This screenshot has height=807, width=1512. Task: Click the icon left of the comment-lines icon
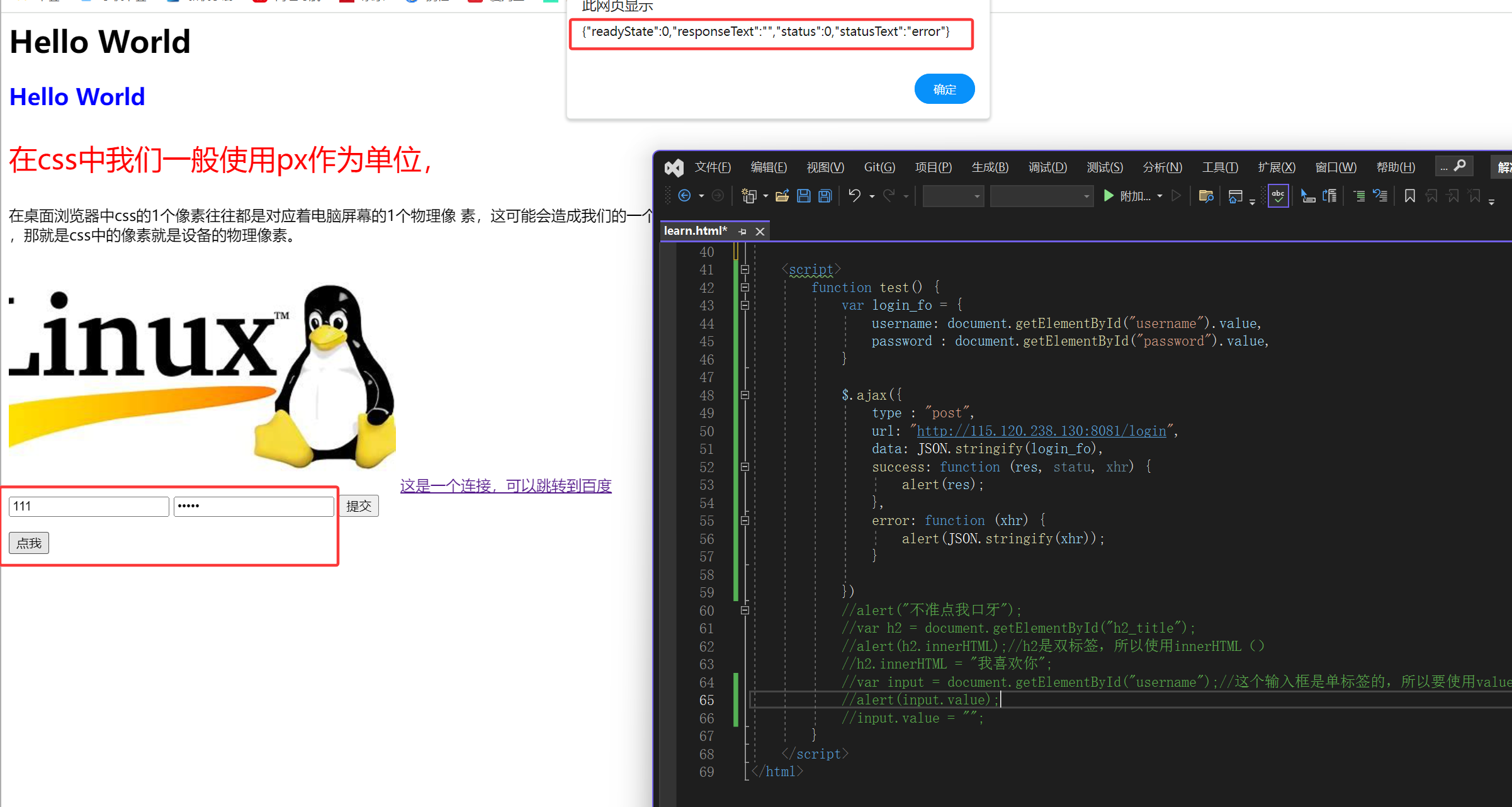click(1329, 196)
